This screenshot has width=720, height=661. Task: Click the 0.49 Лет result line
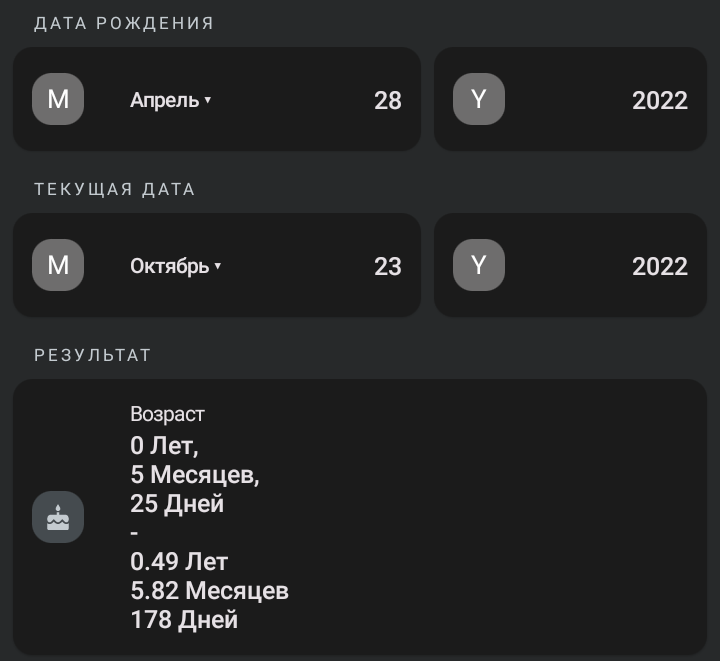(x=179, y=561)
